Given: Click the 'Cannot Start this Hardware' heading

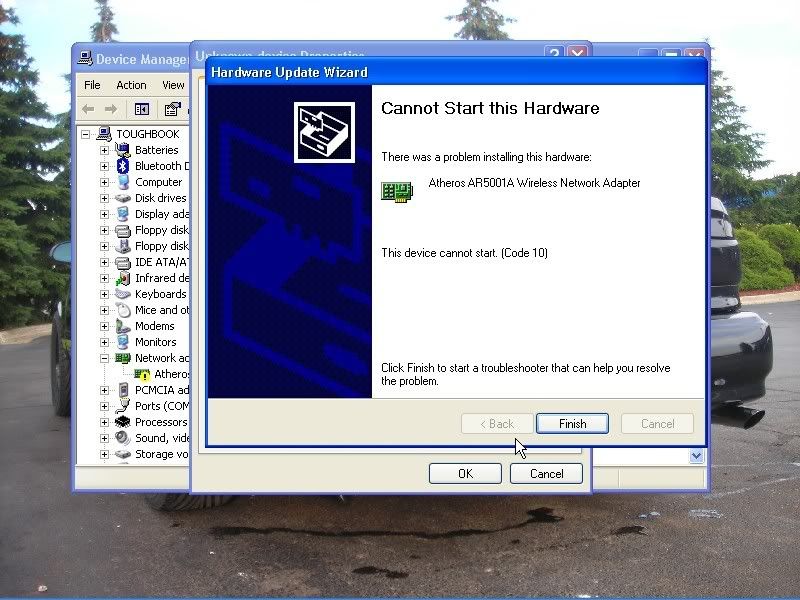Looking at the screenshot, I should tap(490, 108).
